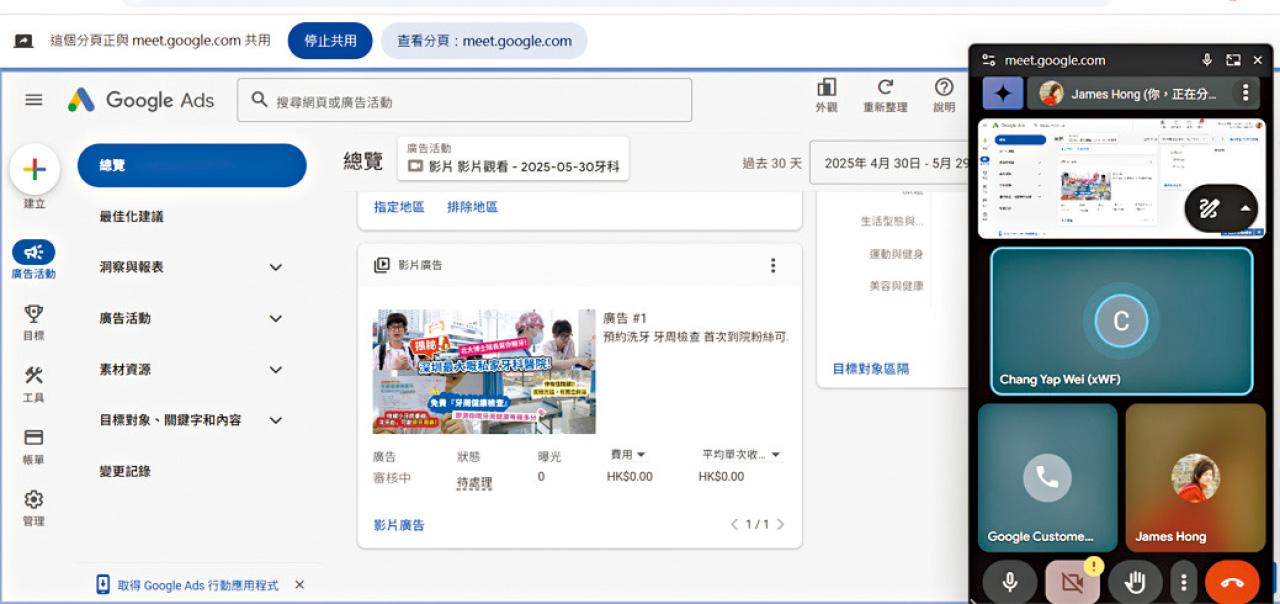
Task: Expand the Assets section chevron
Action: 276,369
